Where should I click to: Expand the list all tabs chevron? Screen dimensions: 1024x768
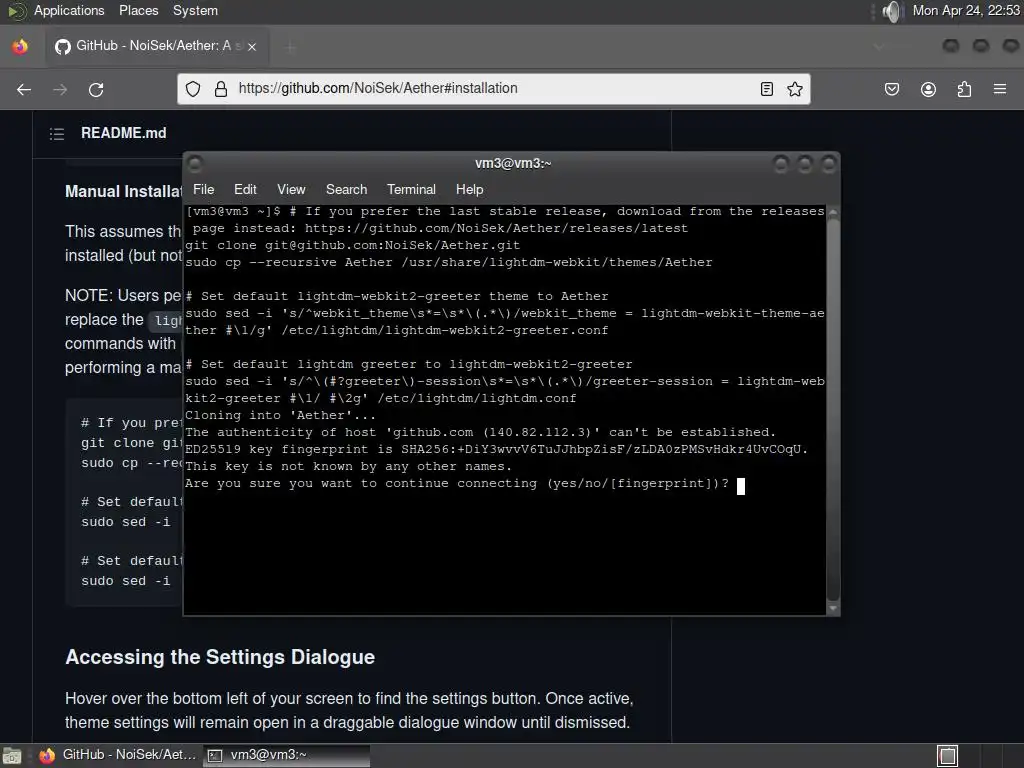coord(878,46)
